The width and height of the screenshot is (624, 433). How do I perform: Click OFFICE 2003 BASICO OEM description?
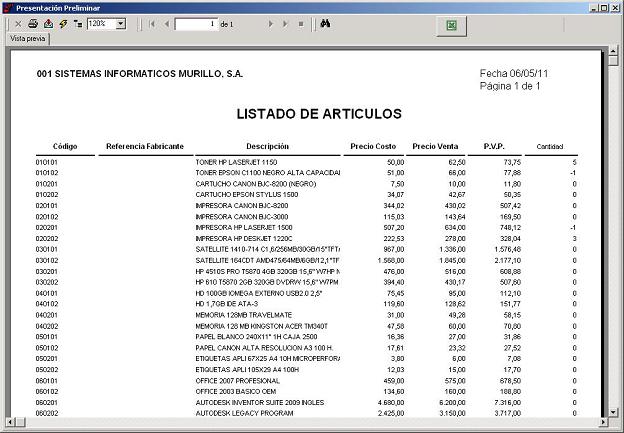pyautogui.click(x=236, y=392)
